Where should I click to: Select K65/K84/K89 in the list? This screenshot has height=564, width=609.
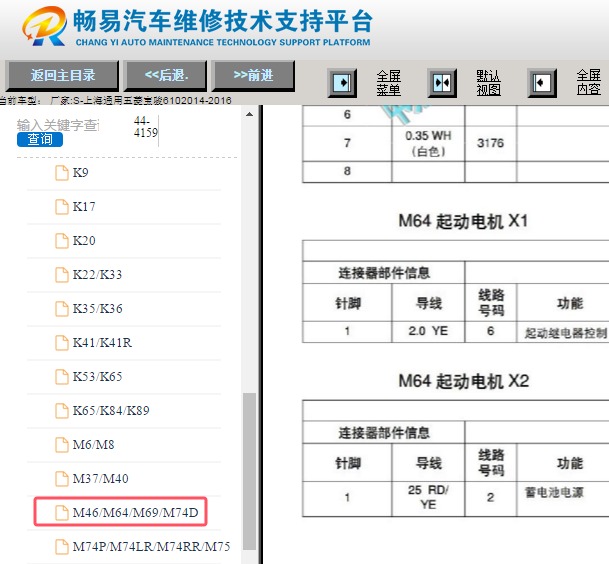(x=111, y=411)
